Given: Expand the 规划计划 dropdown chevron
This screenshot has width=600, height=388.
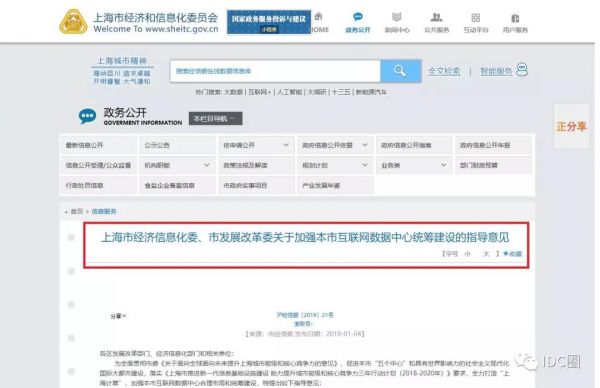Looking at the screenshot, I should (365, 165).
